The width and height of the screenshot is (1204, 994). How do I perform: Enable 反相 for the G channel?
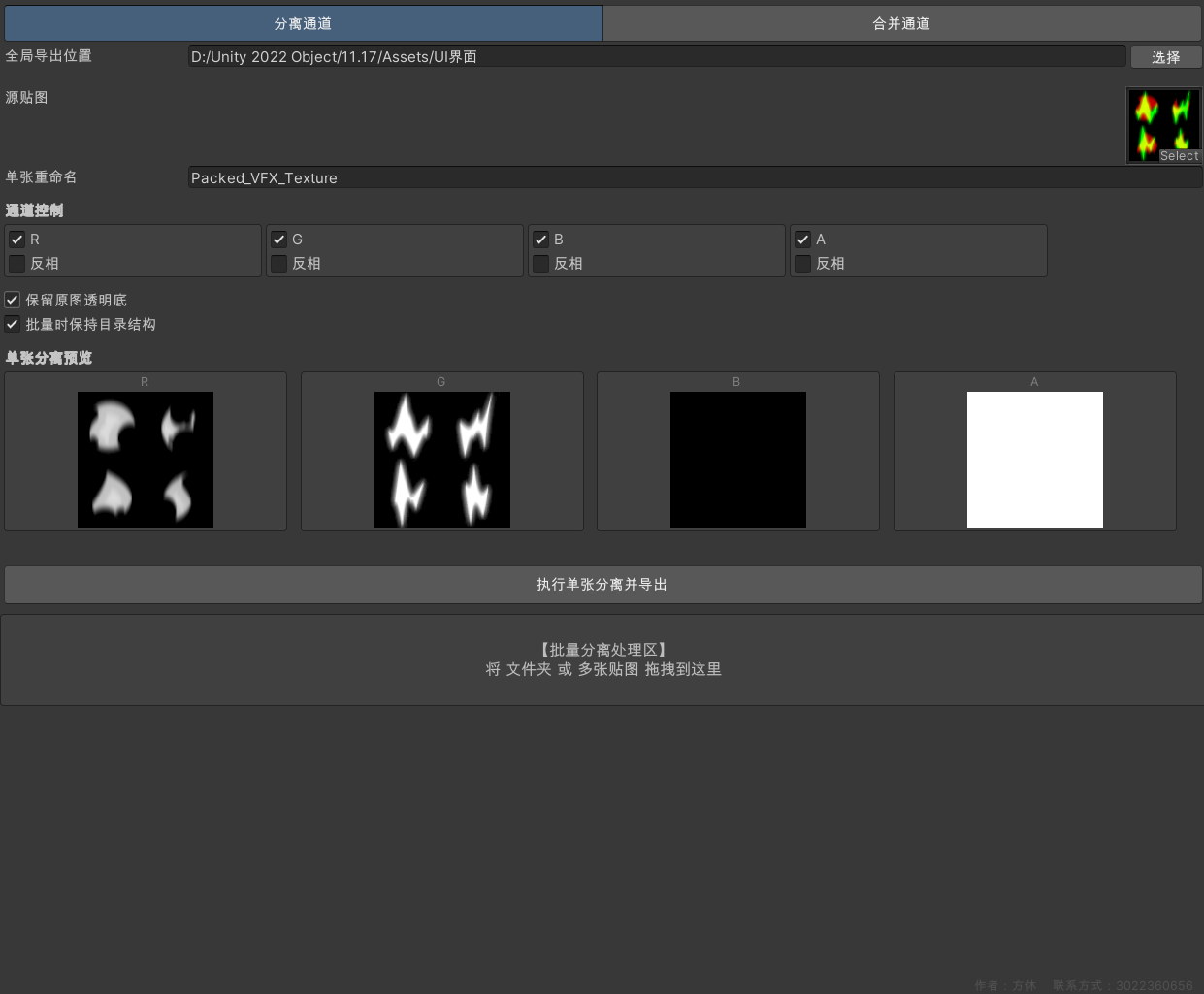pos(279,263)
